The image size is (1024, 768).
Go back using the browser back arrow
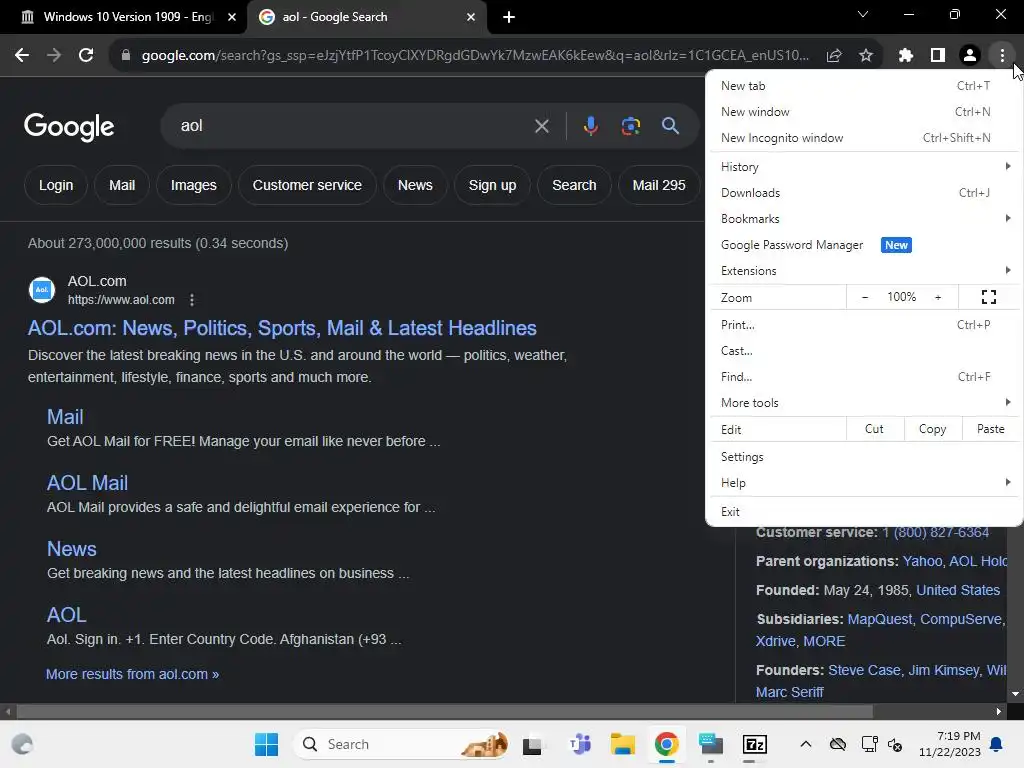click(x=22, y=56)
